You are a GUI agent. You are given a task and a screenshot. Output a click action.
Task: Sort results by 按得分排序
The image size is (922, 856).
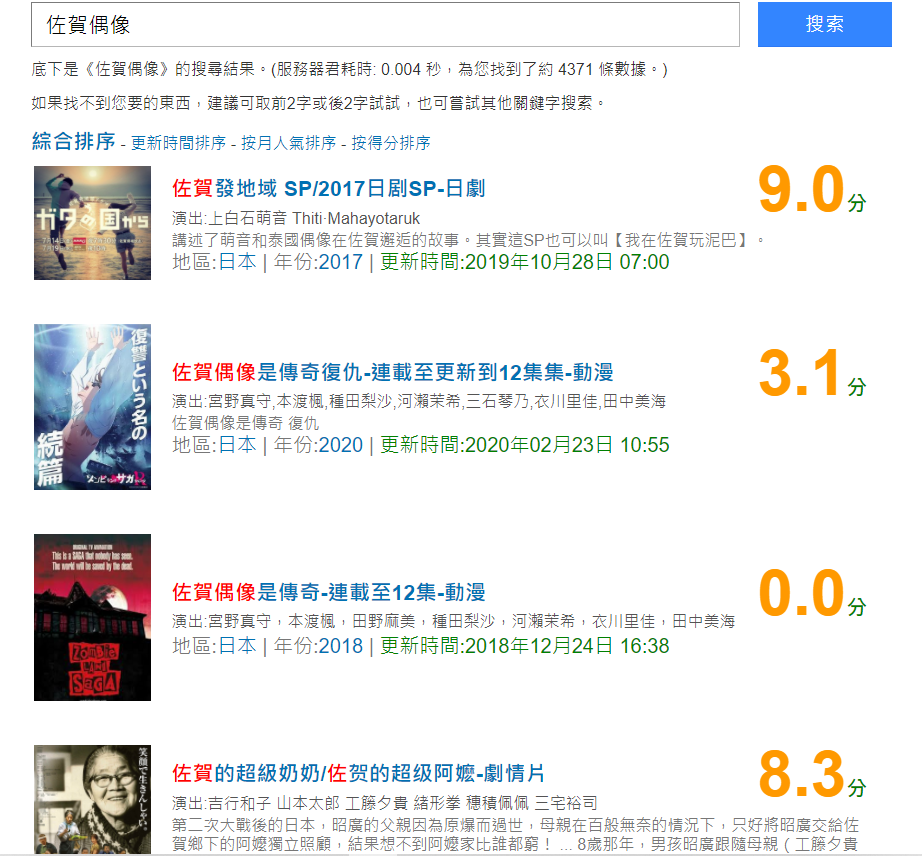point(391,143)
